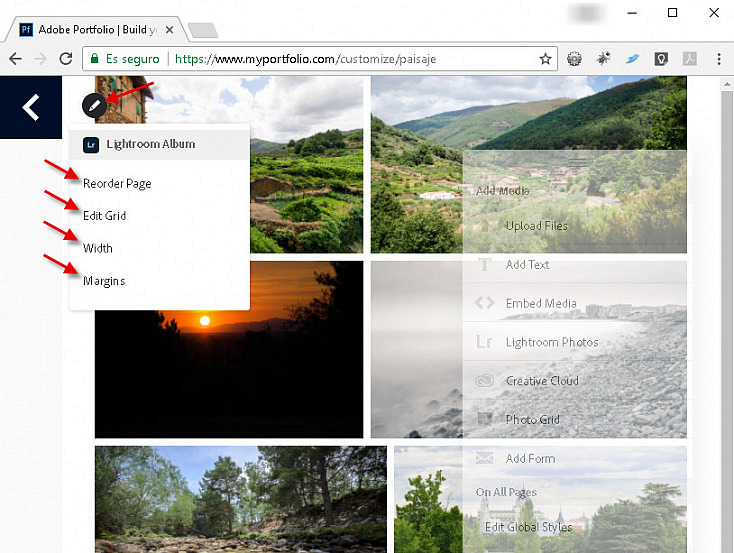This screenshot has width=734, height=553.
Task: Click the Photo Grid icon
Action: [484, 419]
